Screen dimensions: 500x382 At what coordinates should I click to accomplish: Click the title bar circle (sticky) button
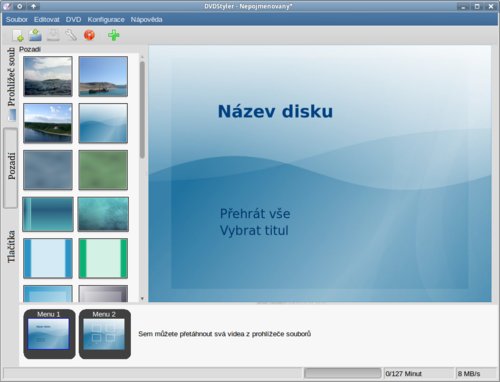click(20, 6)
